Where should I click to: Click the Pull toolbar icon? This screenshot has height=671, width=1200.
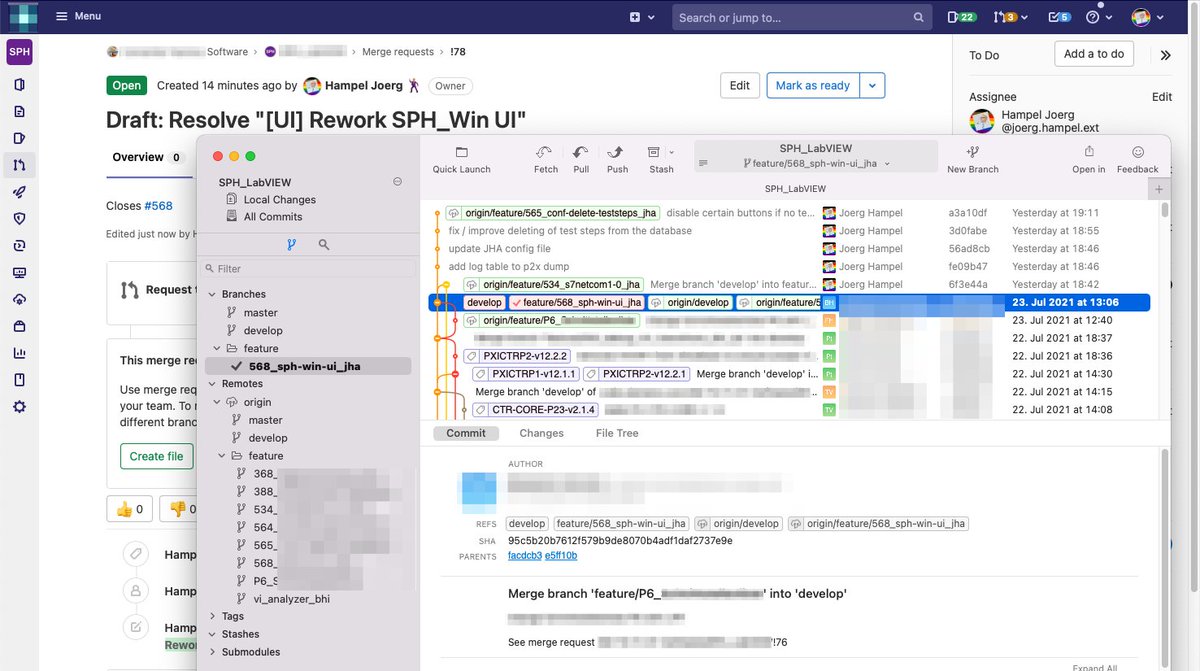[581, 159]
